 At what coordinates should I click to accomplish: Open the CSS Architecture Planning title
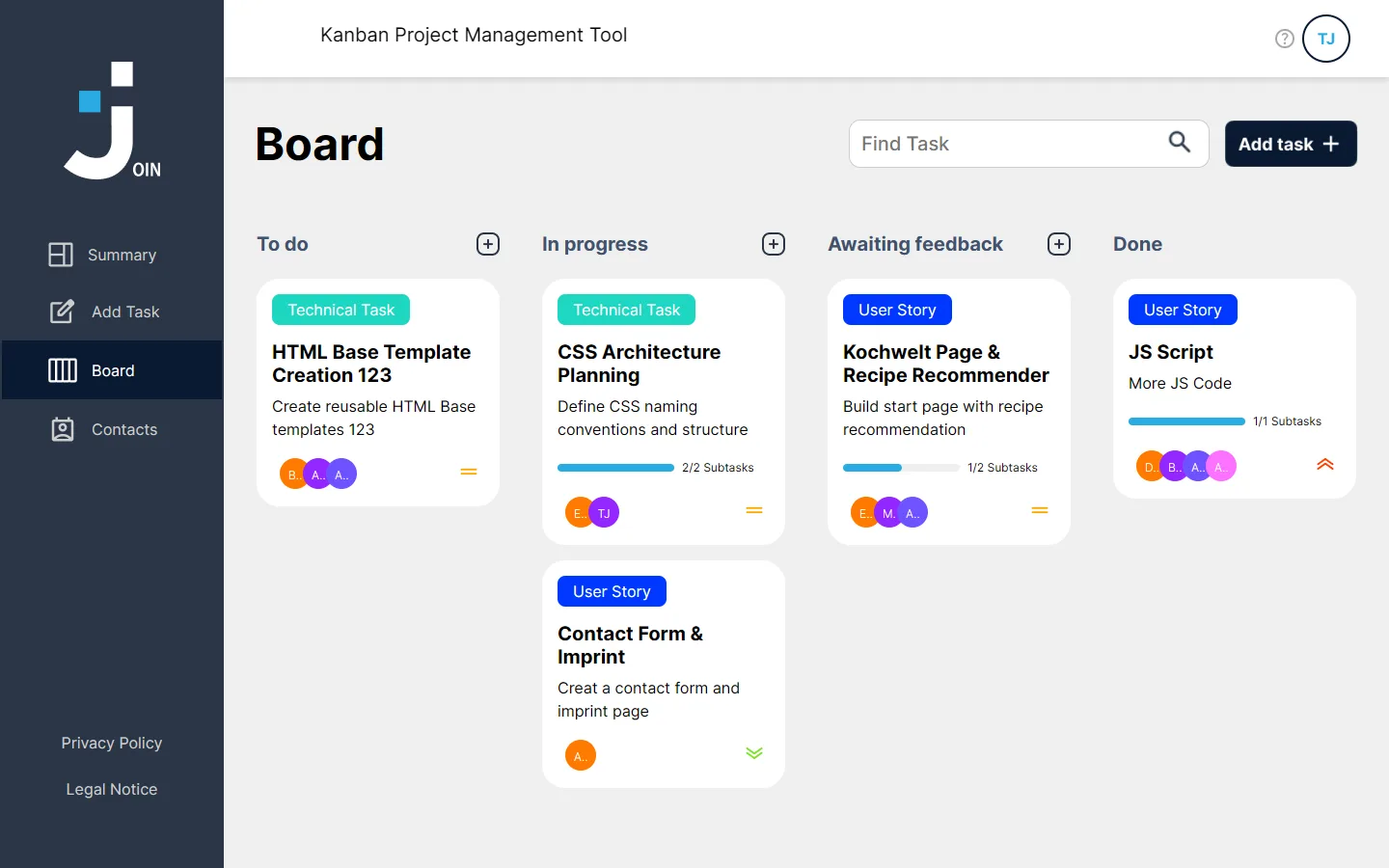click(x=639, y=364)
